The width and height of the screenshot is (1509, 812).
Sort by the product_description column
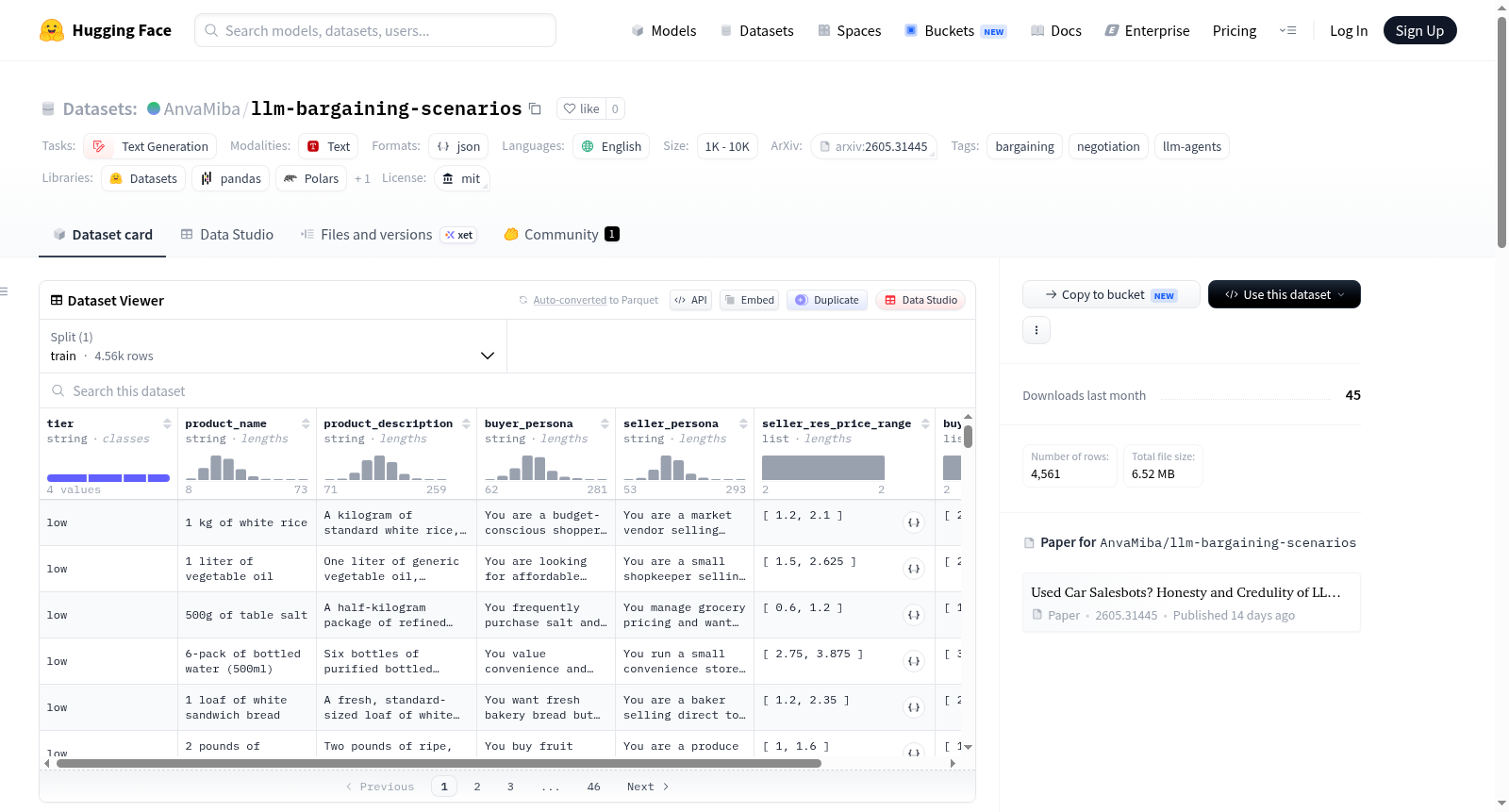coord(466,423)
